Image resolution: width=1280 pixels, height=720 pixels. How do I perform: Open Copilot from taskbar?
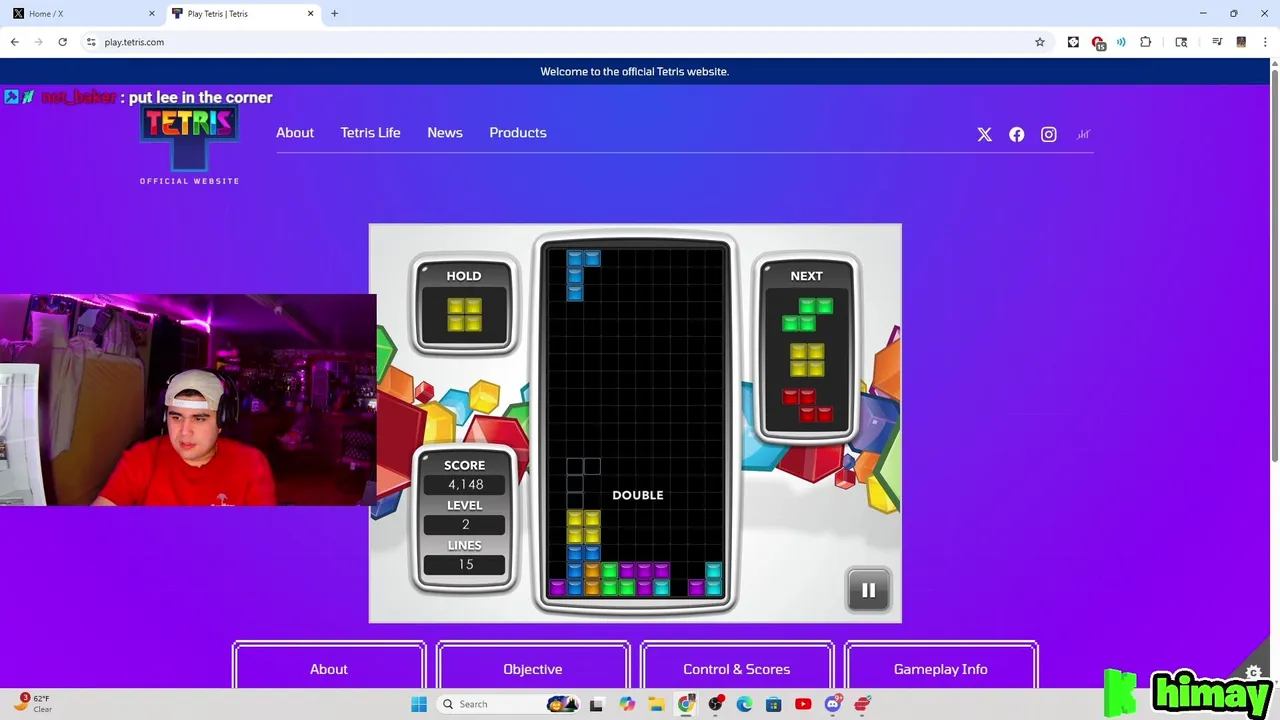tap(627, 704)
